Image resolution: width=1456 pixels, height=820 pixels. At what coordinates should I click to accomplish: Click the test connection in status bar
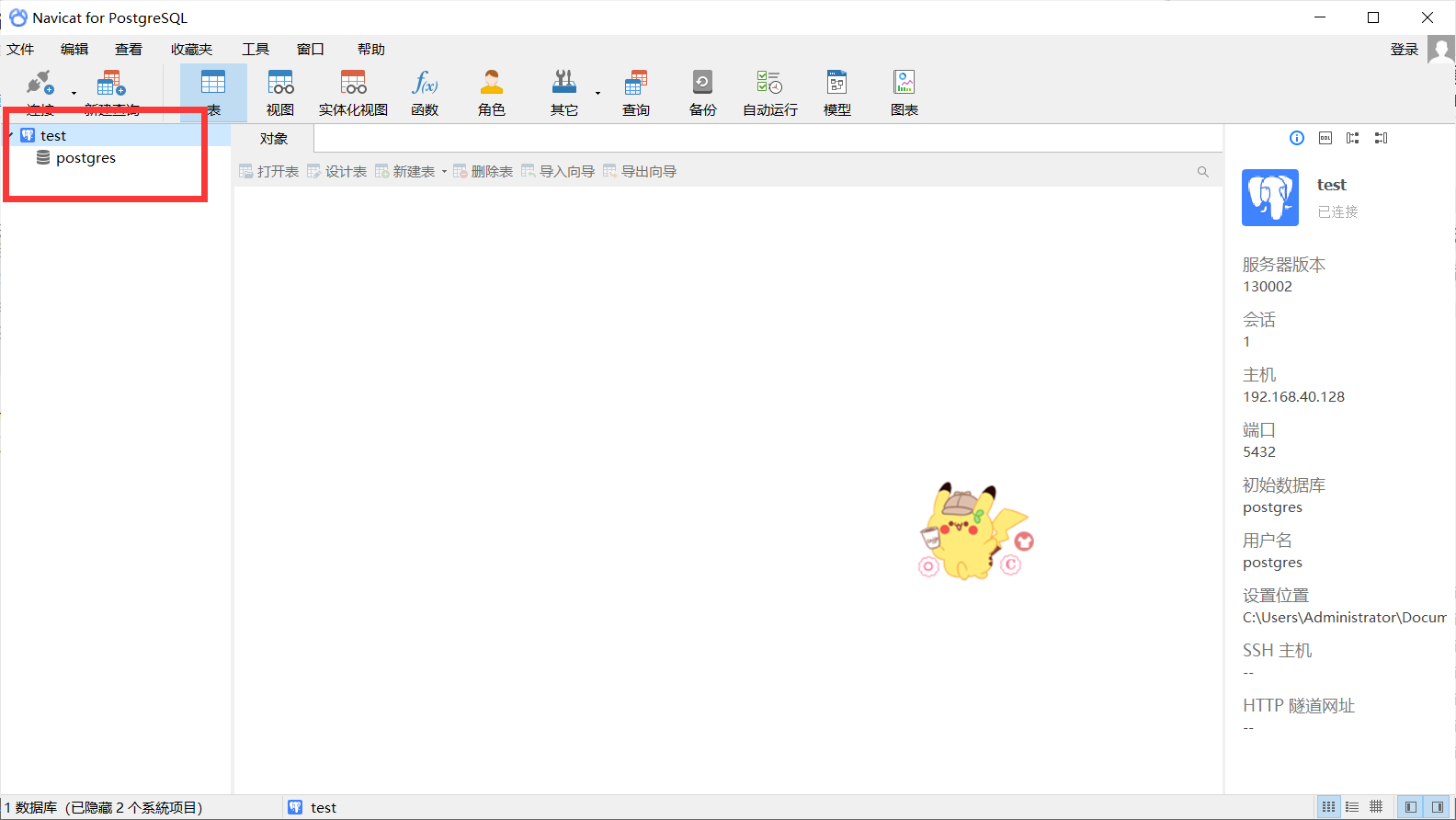[313, 807]
